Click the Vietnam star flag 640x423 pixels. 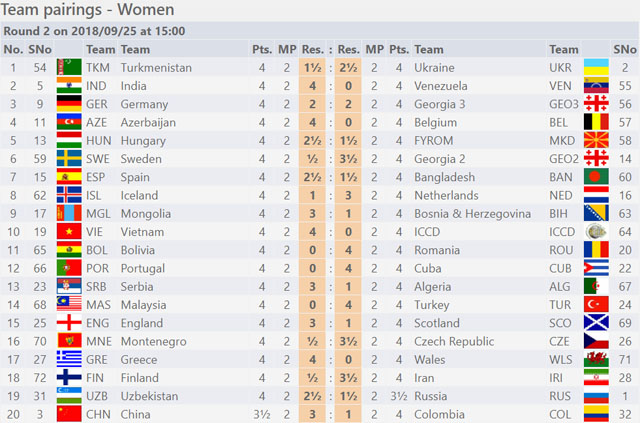[x=69, y=232]
